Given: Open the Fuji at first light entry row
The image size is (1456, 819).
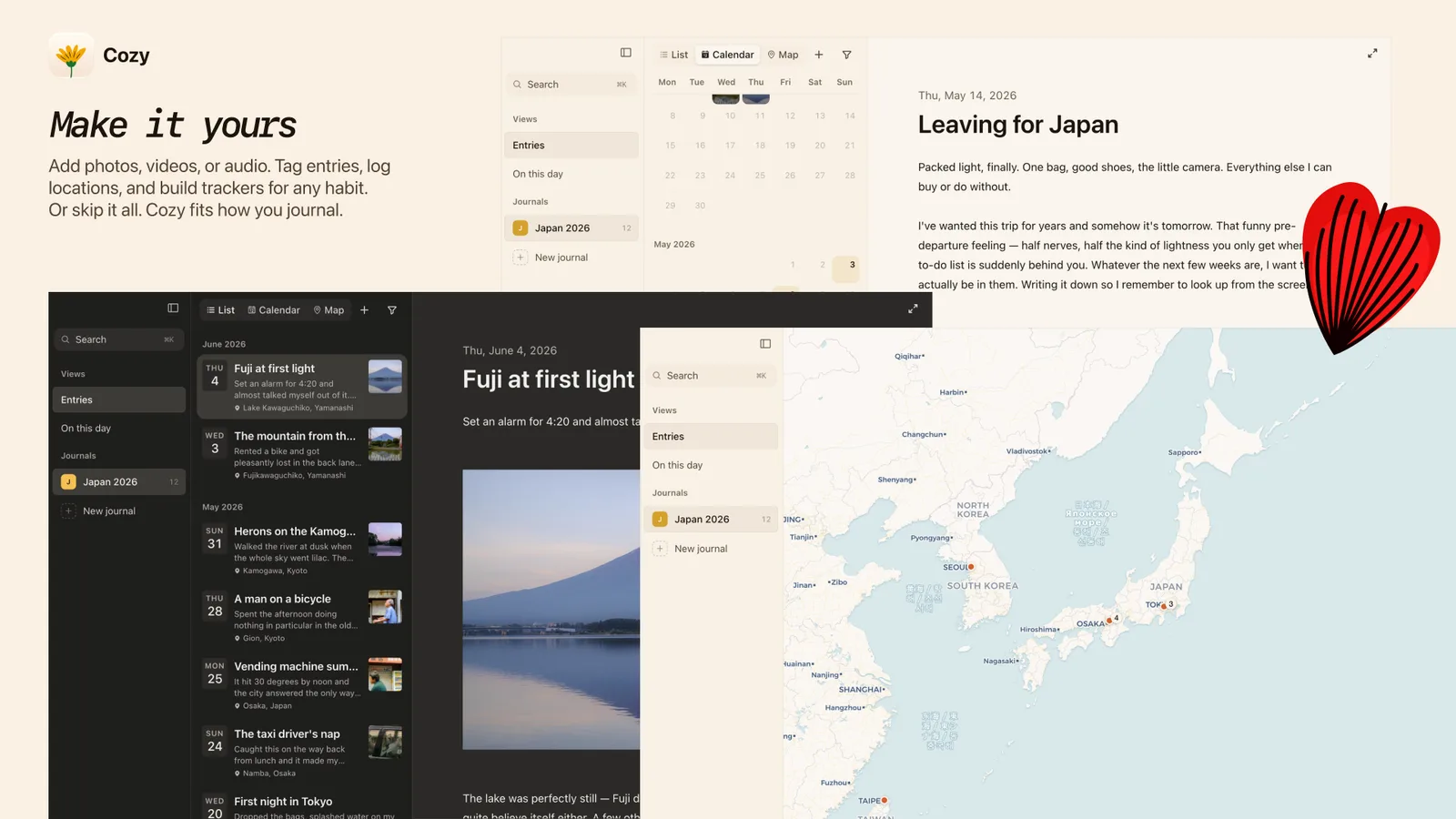Looking at the screenshot, I should pyautogui.click(x=302, y=387).
